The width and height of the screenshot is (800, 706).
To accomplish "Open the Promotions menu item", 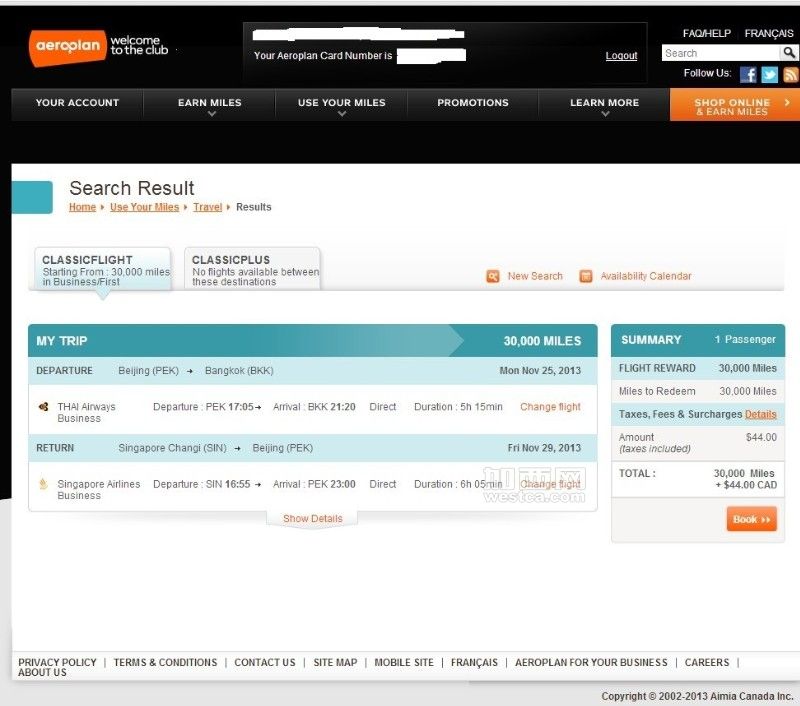I will pyautogui.click(x=473, y=103).
